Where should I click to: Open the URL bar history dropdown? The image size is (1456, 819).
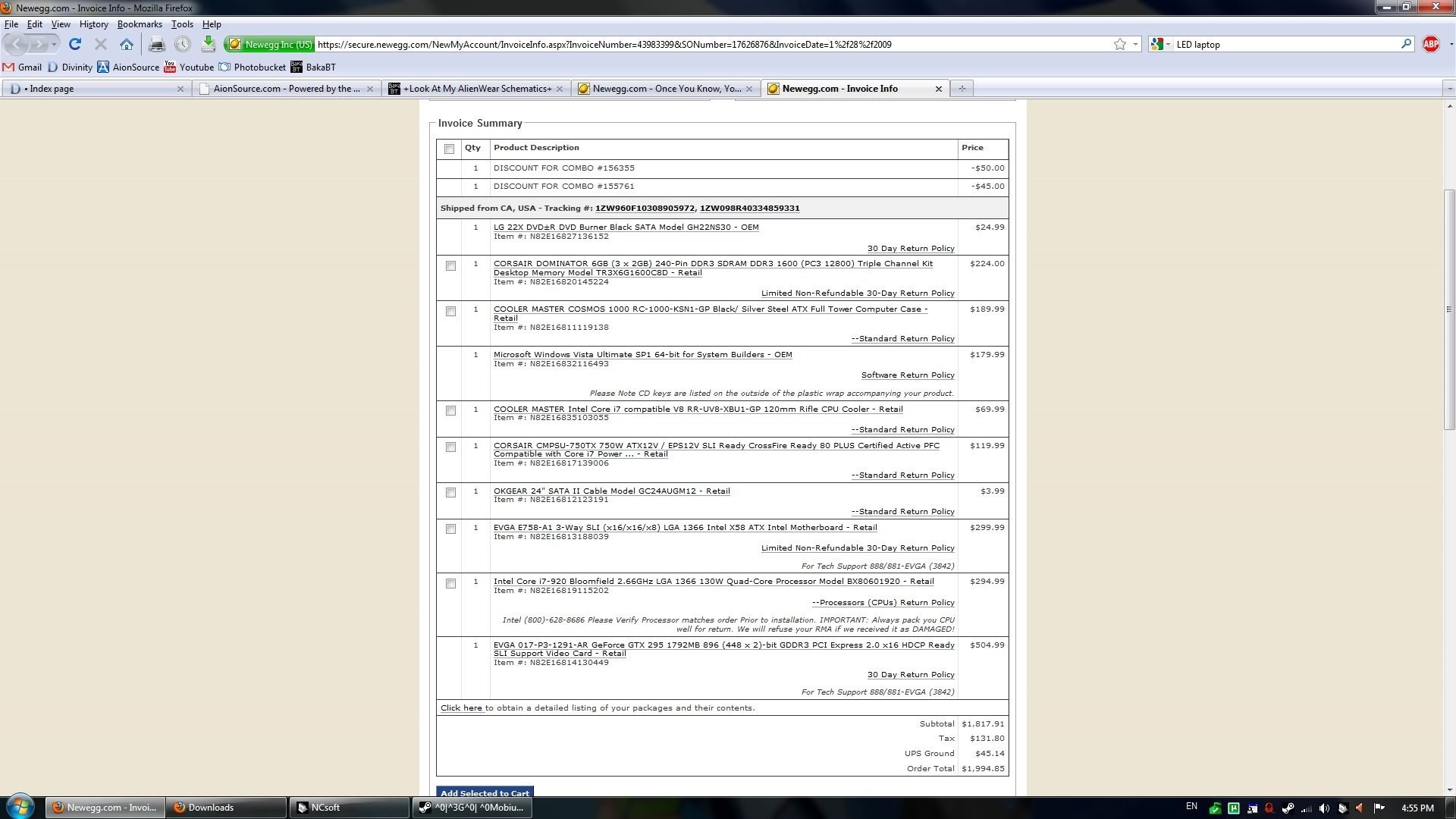click(x=1135, y=45)
